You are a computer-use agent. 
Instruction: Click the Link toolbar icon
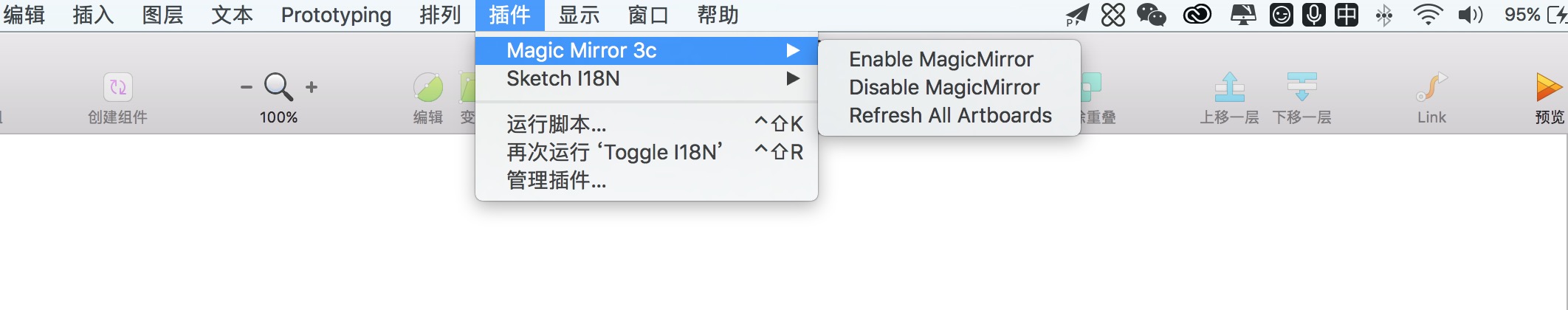point(1431,87)
